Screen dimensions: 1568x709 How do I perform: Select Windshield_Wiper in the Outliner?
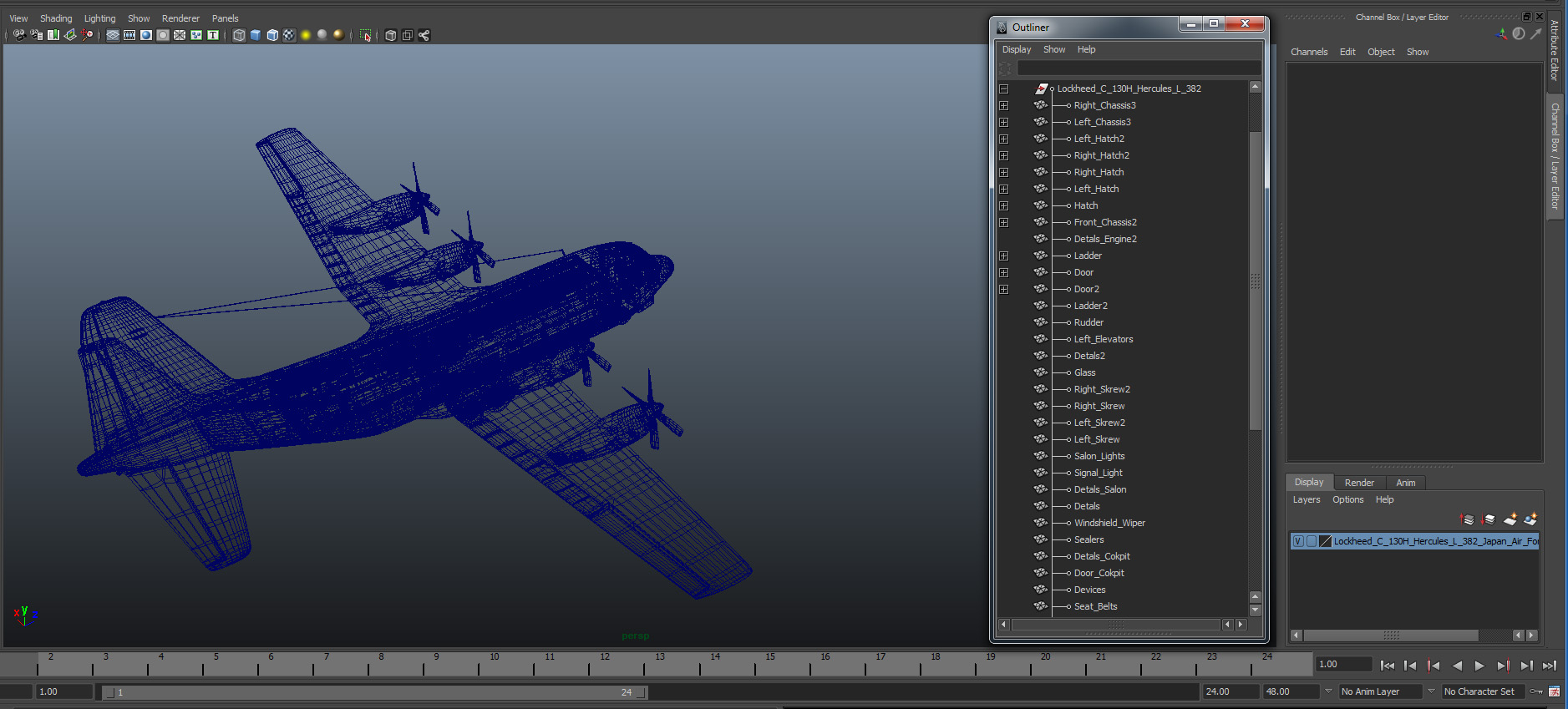point(1109,523)
